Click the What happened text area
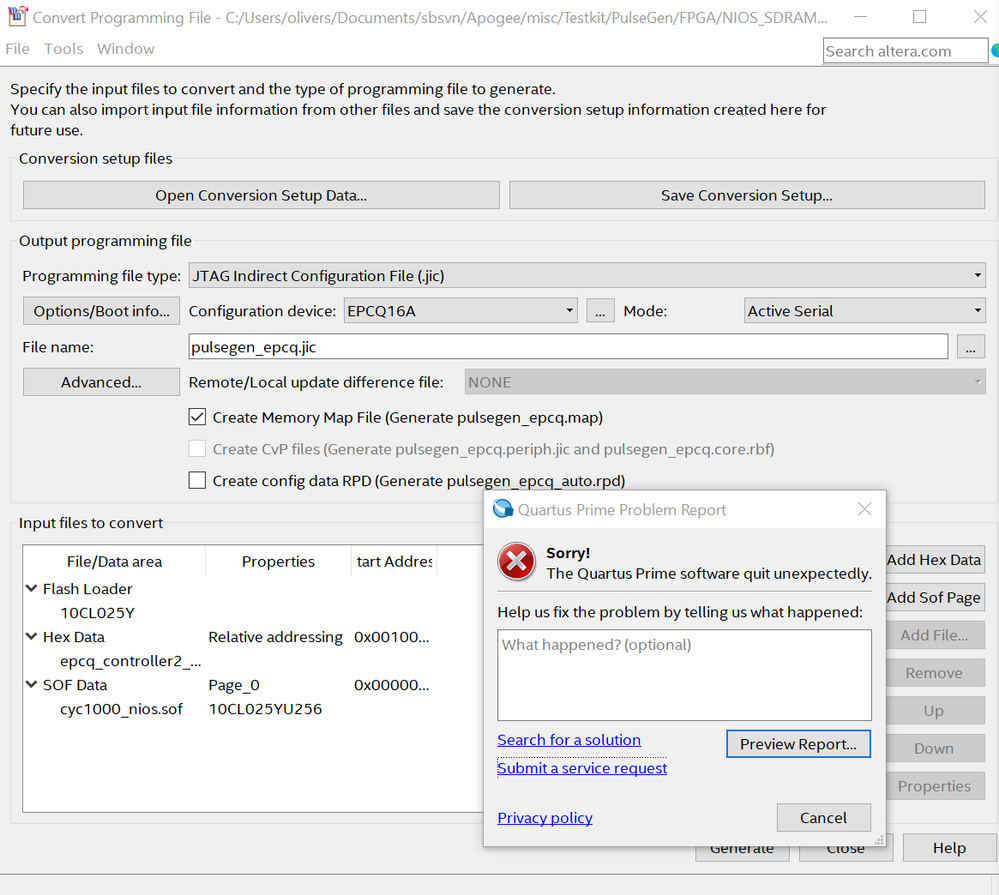The image size is (999, 895). coord(684,675)
